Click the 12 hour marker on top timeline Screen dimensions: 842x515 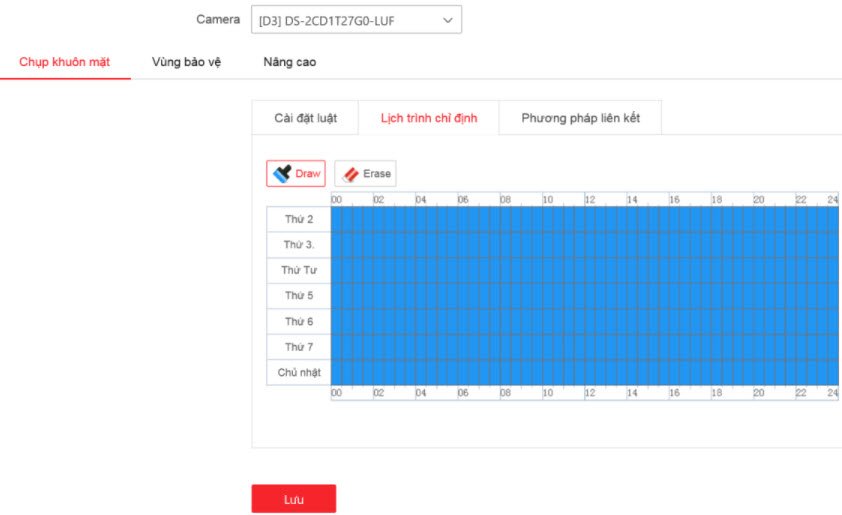coord(590,200)
